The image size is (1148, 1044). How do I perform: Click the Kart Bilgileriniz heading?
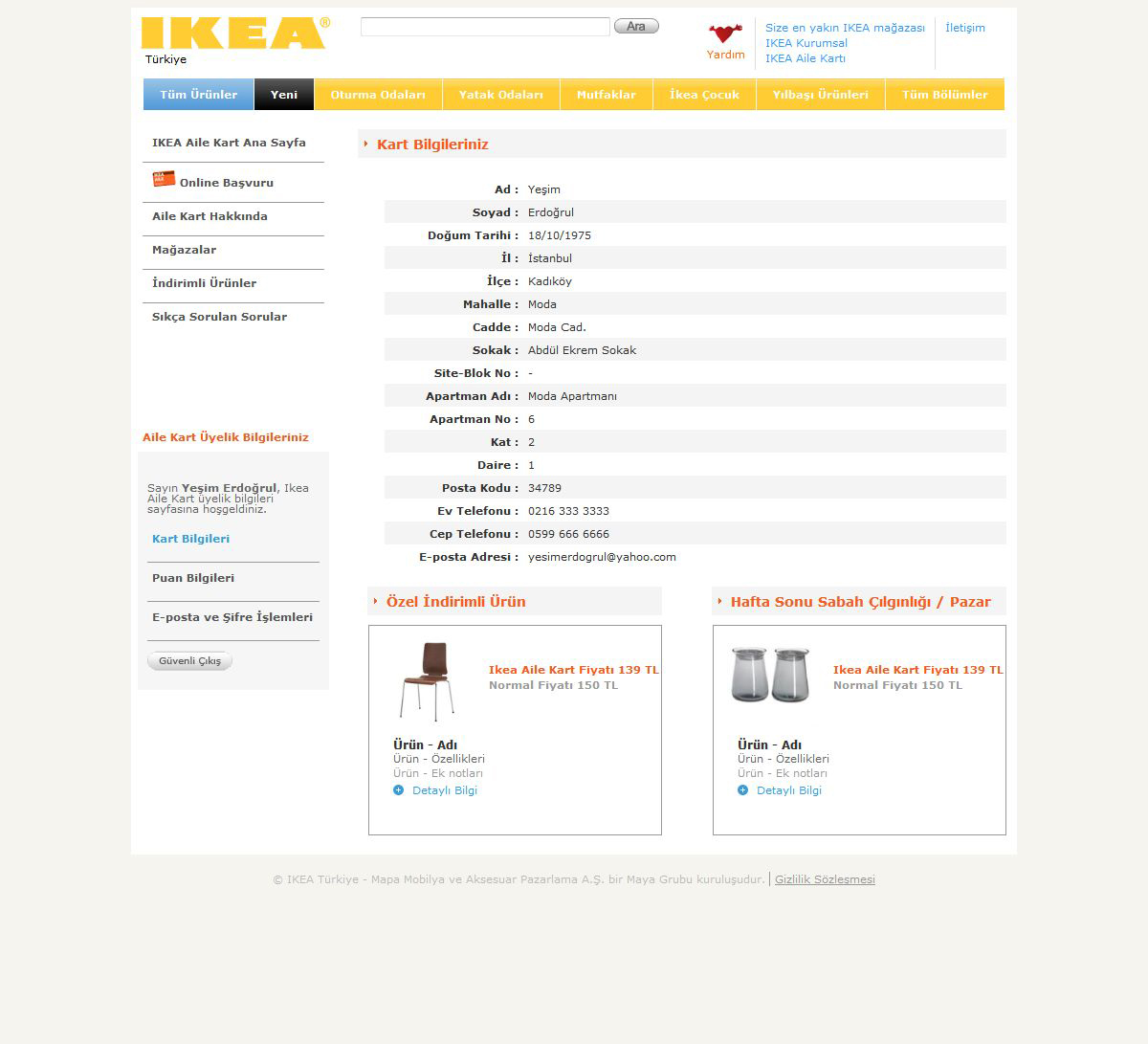(432, 144)
